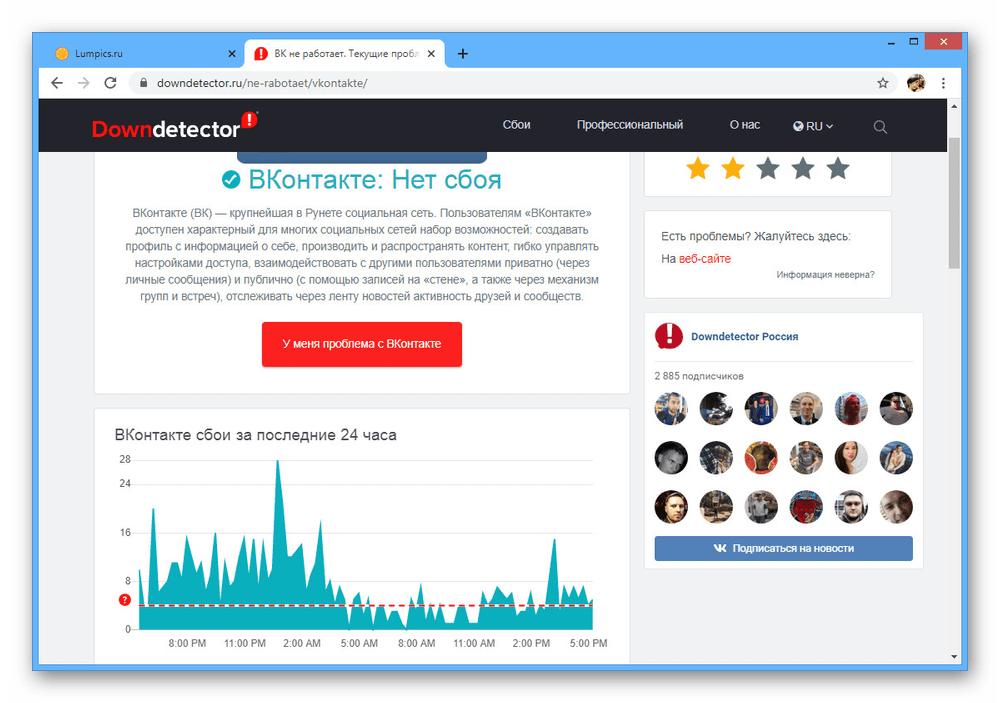Select the ВК не работает tab
The width and height of the screenshot is (1000, 703).
point(344,54)
